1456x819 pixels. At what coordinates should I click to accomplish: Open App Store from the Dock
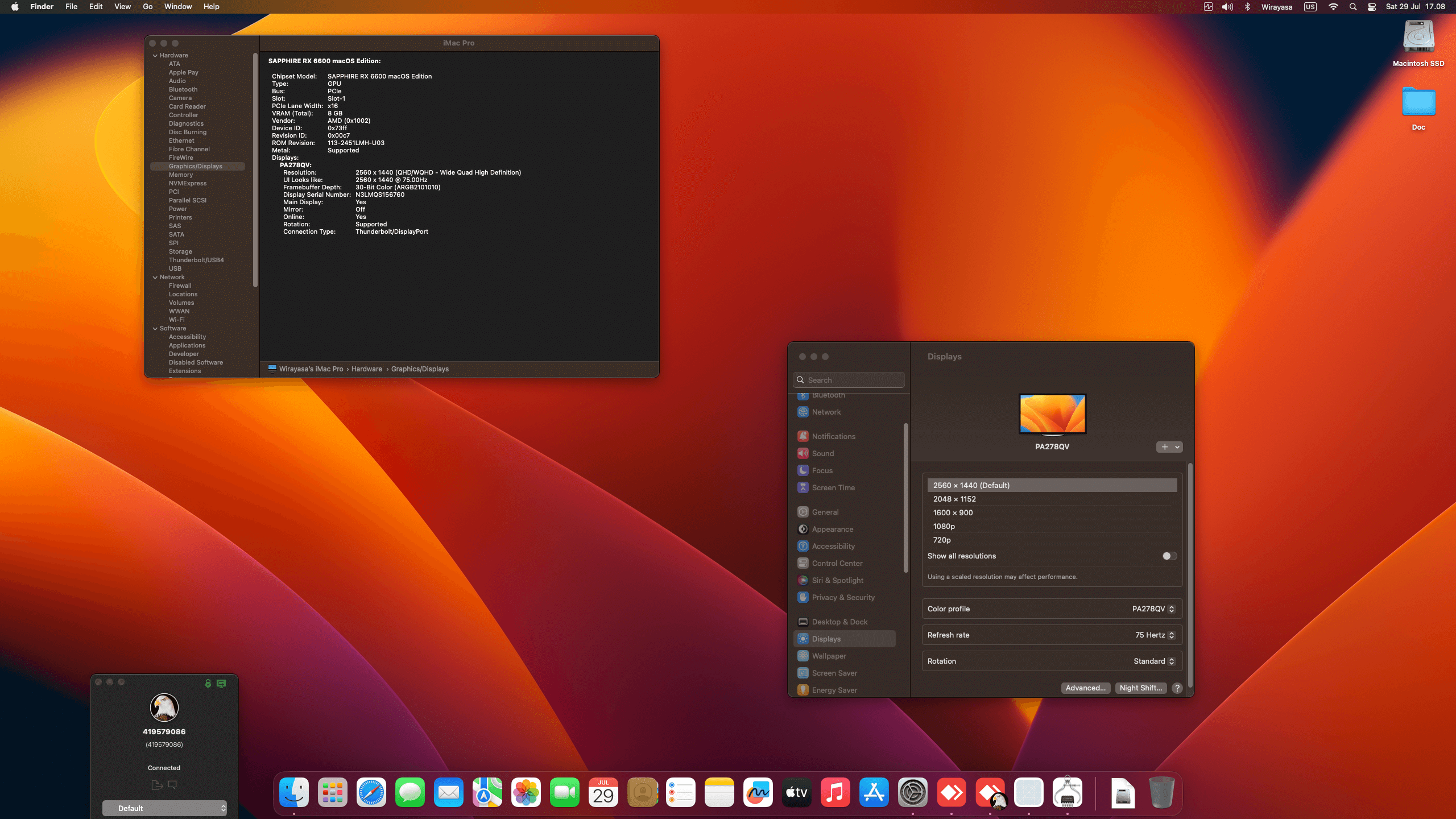coord(874,792)
